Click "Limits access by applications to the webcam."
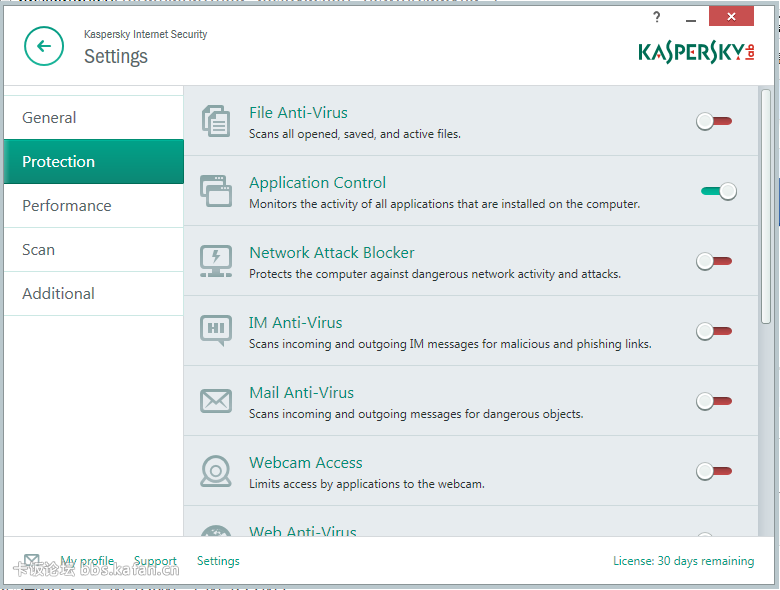 367,484
